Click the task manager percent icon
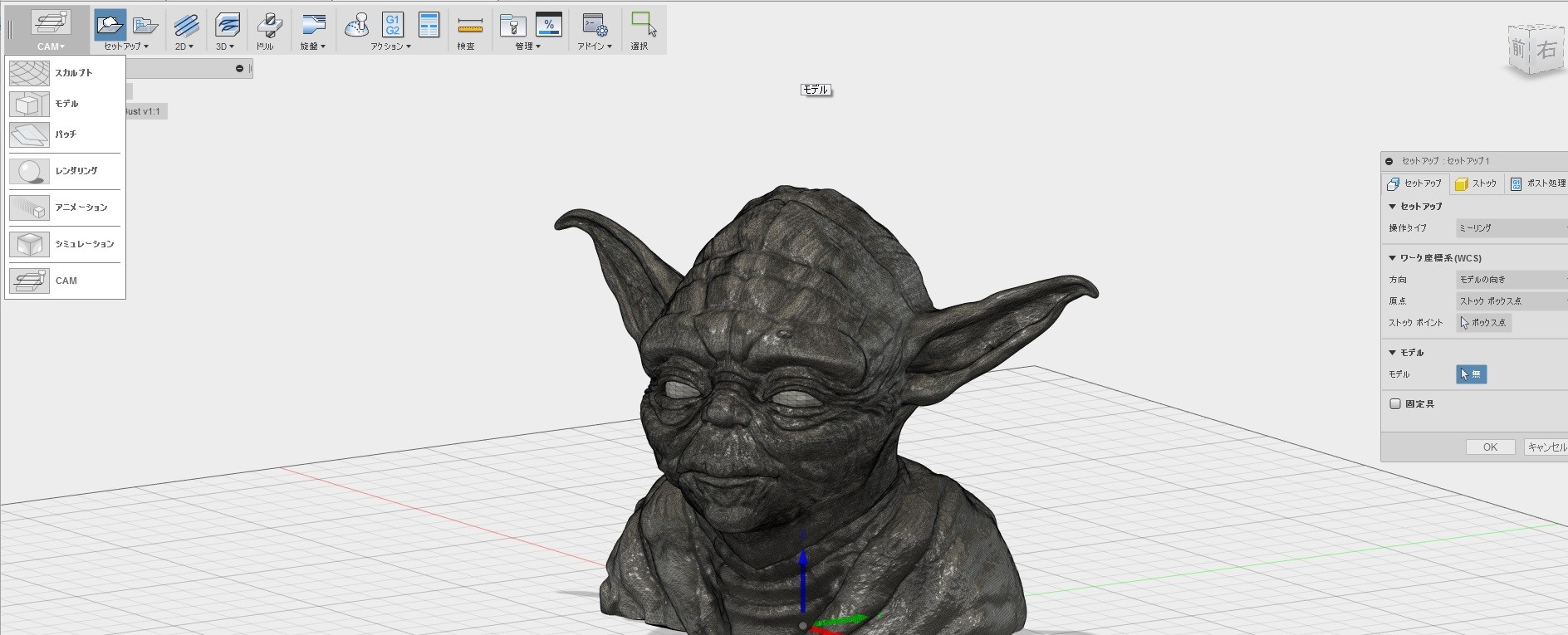This screenshot has width=1568, height=635. [549, 25]
